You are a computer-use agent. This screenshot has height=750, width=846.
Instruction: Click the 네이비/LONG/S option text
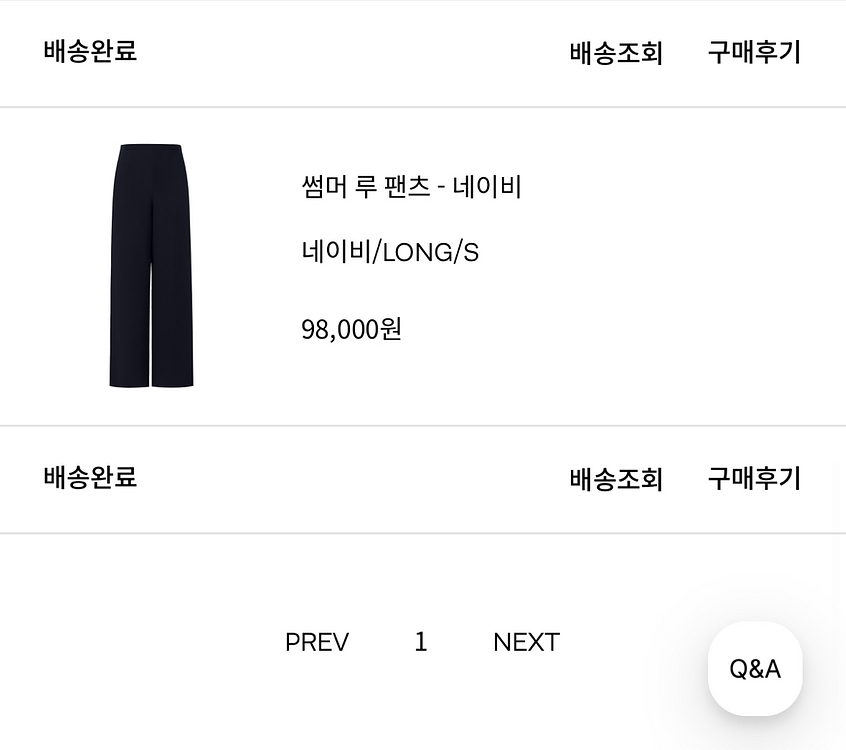pyautogui.click(x=390, y=252)
